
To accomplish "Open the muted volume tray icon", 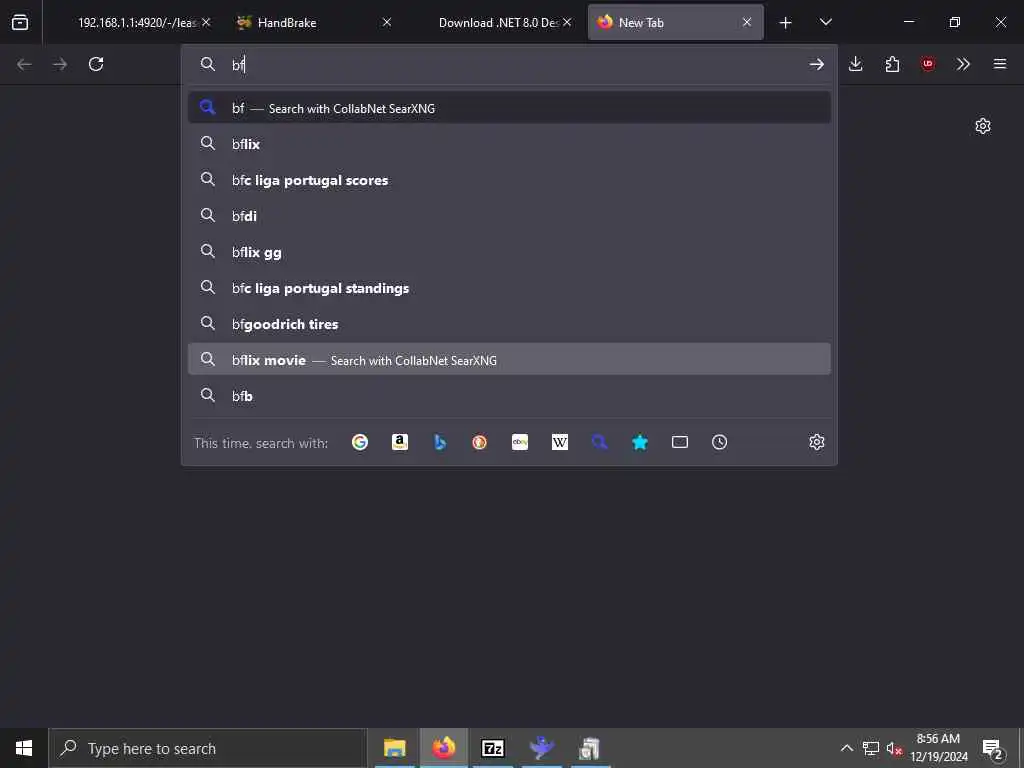I will click(895, 748).
